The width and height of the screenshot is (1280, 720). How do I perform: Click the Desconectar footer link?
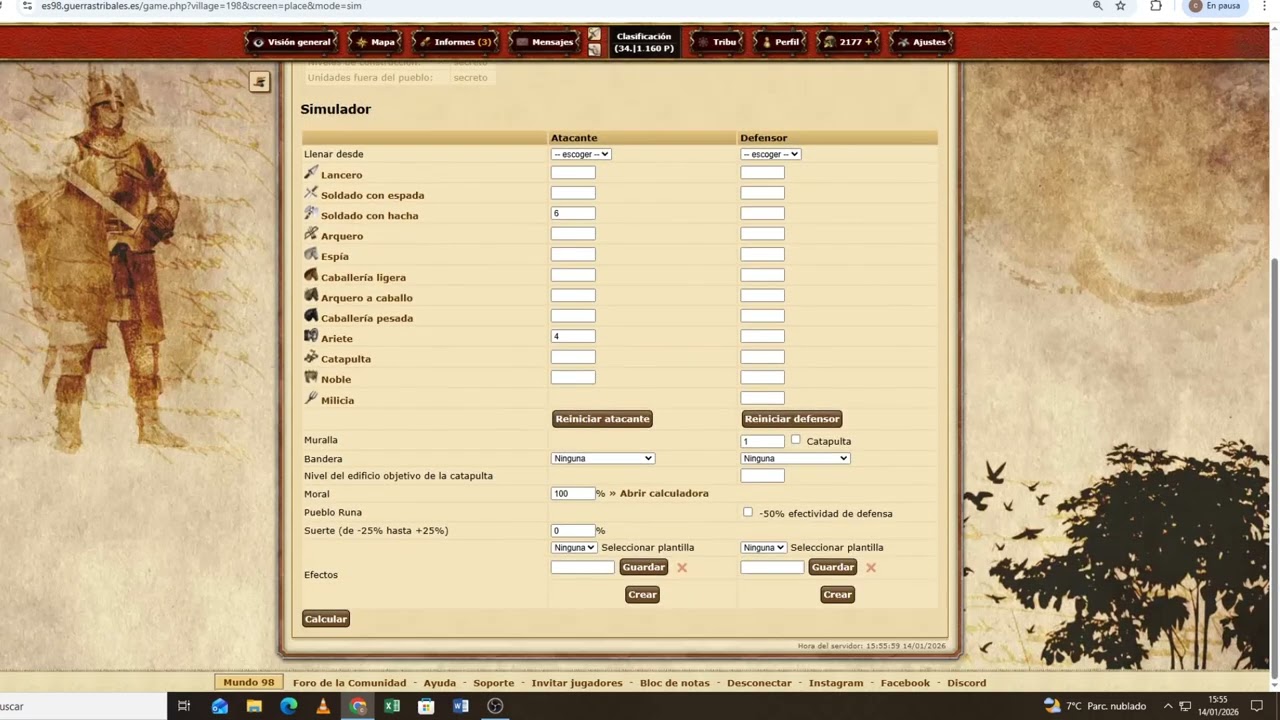[x=759, y=683]
